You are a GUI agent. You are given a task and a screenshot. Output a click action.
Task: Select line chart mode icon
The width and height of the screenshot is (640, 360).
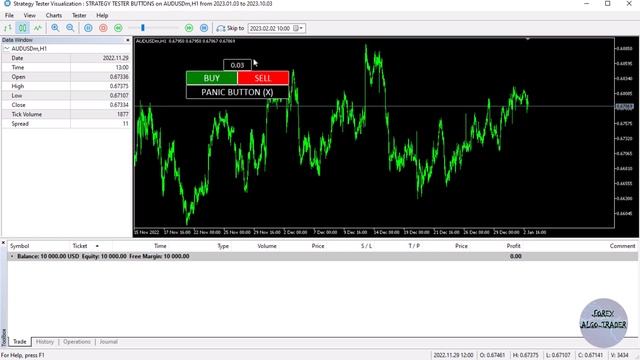(38, 28)
